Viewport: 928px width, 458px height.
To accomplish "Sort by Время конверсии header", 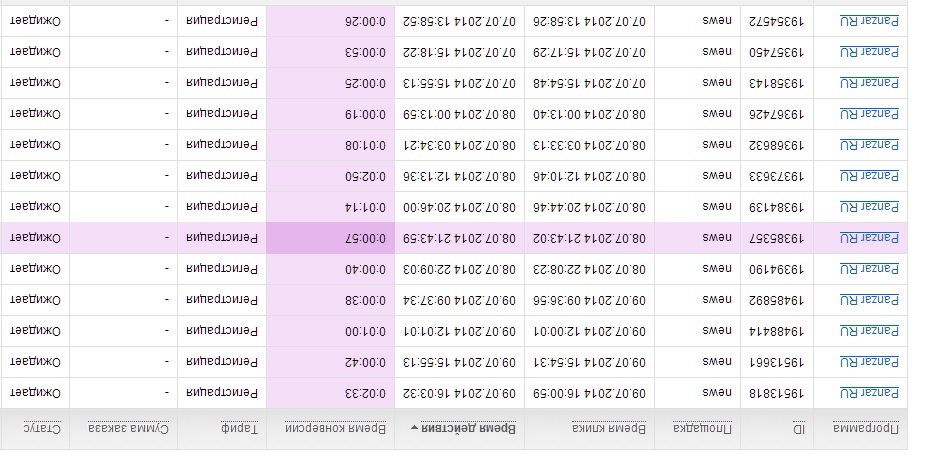I will 336,428.
